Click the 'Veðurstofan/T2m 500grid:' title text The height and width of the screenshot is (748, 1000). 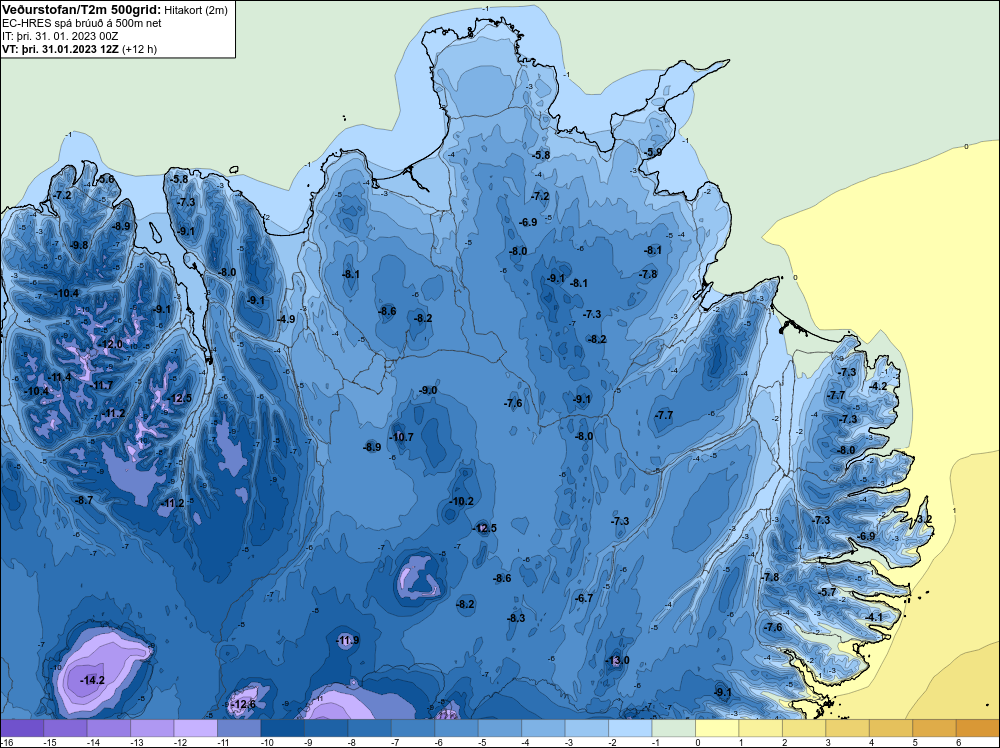pos(82,10)
